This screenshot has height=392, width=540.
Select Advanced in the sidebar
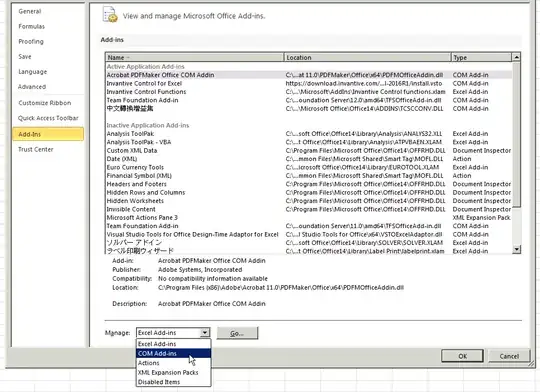click(x=32, y=87)
